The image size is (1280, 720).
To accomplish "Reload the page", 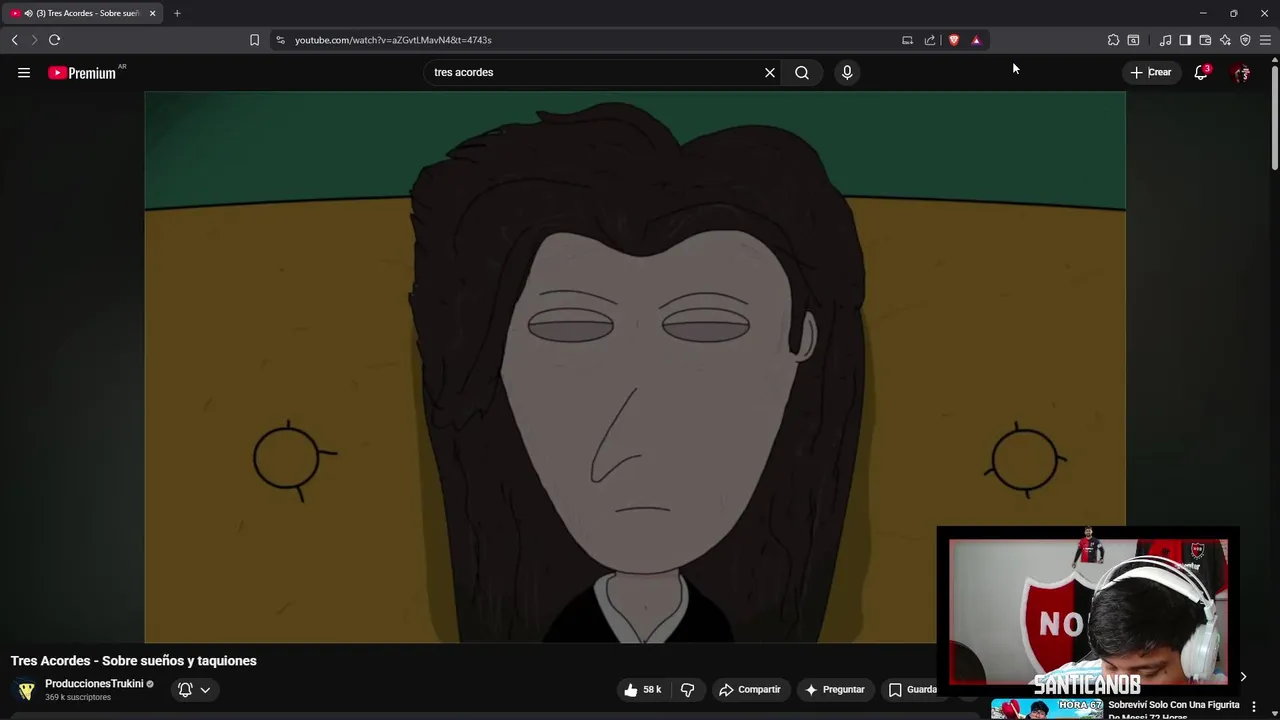I will click(55, 40).
